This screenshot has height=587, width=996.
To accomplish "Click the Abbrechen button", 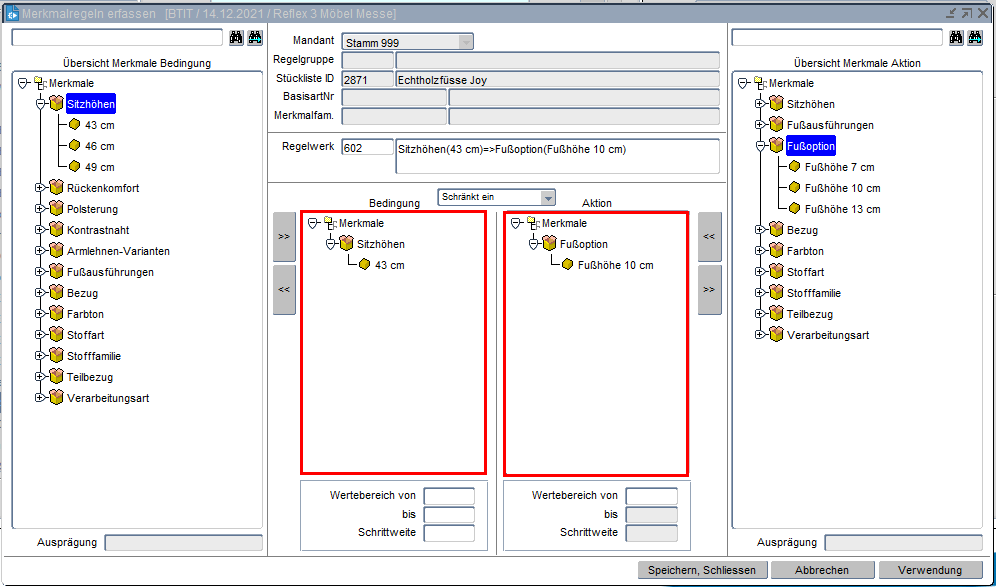I will [822, 570].
